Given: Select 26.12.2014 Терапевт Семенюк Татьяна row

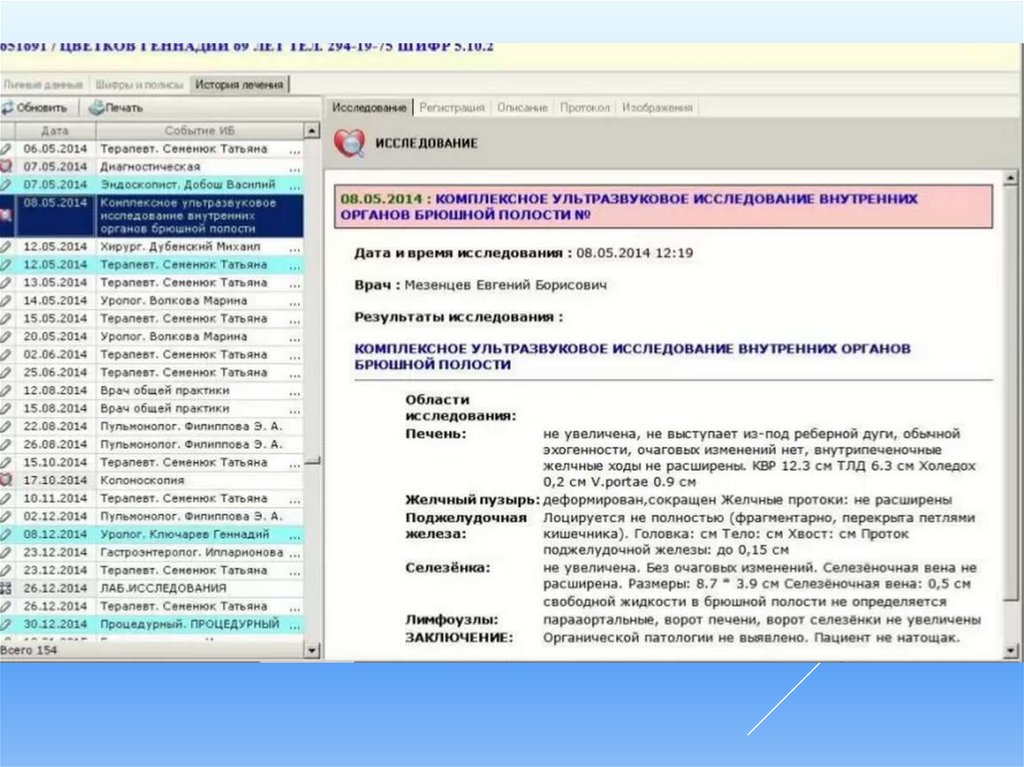Looking at the screenshot, I should 152,606.
